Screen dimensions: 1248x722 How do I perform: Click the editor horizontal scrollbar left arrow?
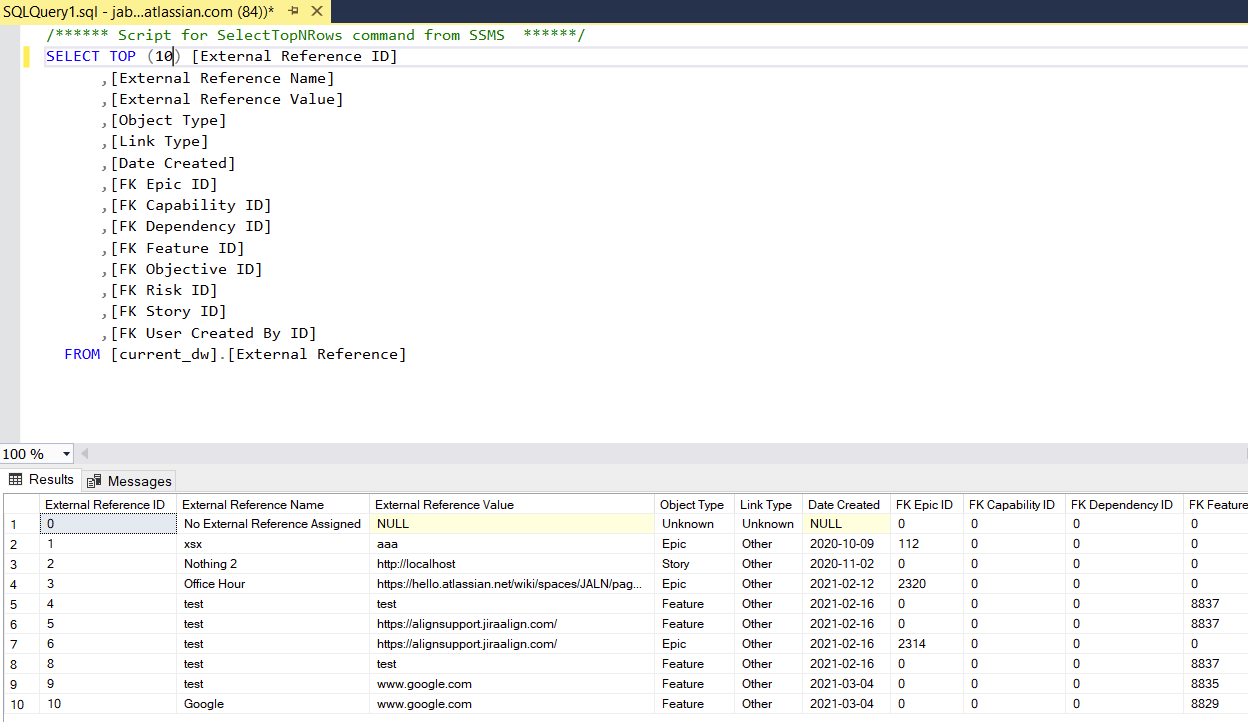pyautogui.click(x=85, y=454)
